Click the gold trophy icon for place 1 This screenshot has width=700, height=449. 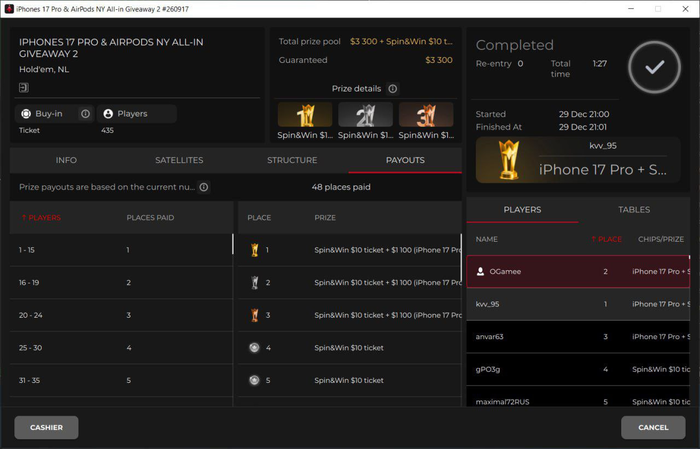tap(254, 250)
